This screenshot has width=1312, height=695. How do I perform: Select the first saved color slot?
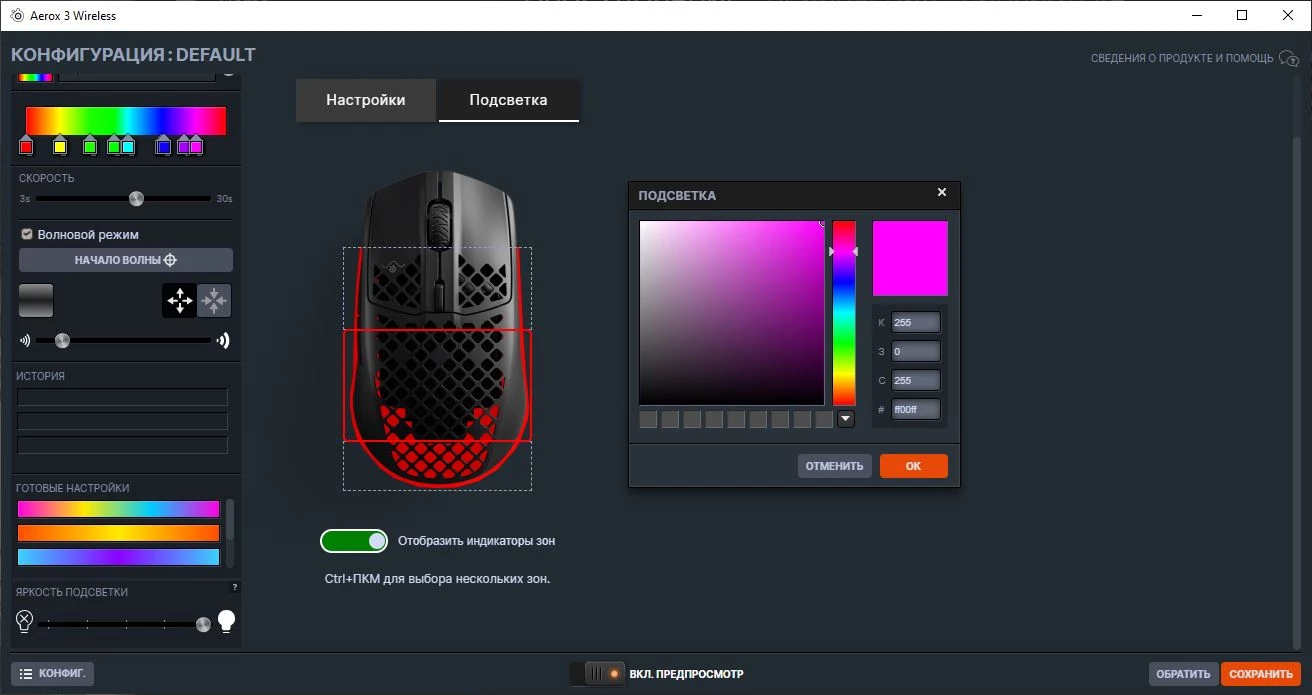648,419
